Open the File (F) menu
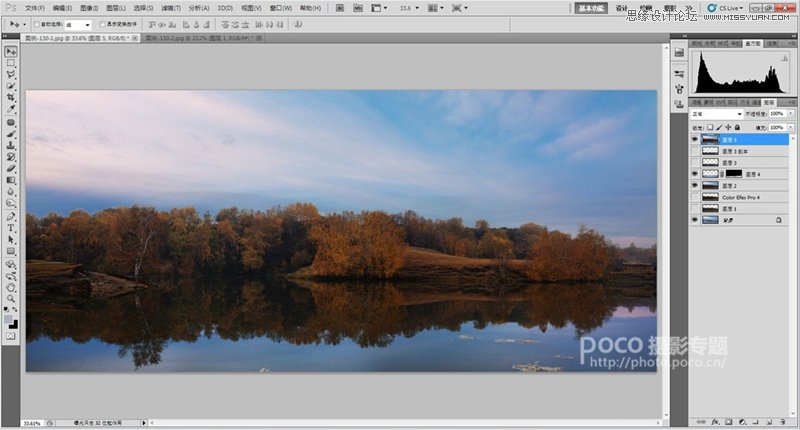 35,8
